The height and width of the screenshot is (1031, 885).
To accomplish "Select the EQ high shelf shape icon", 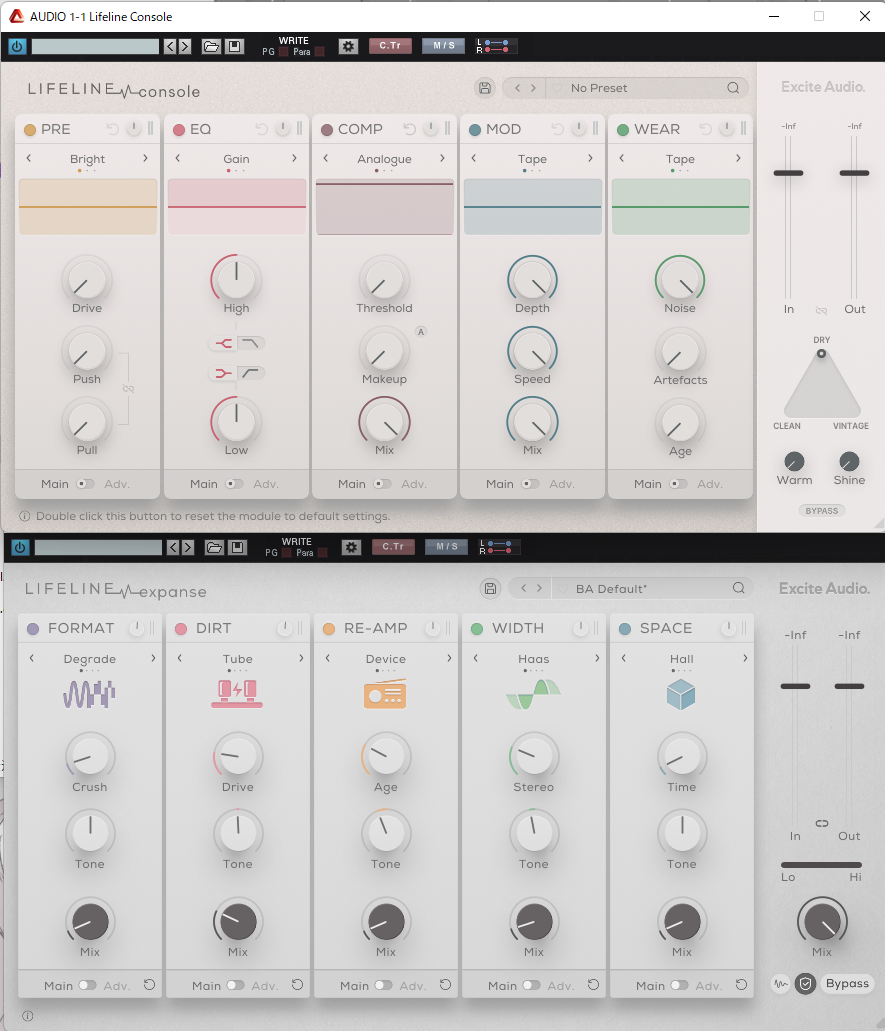I will point(251,343).
